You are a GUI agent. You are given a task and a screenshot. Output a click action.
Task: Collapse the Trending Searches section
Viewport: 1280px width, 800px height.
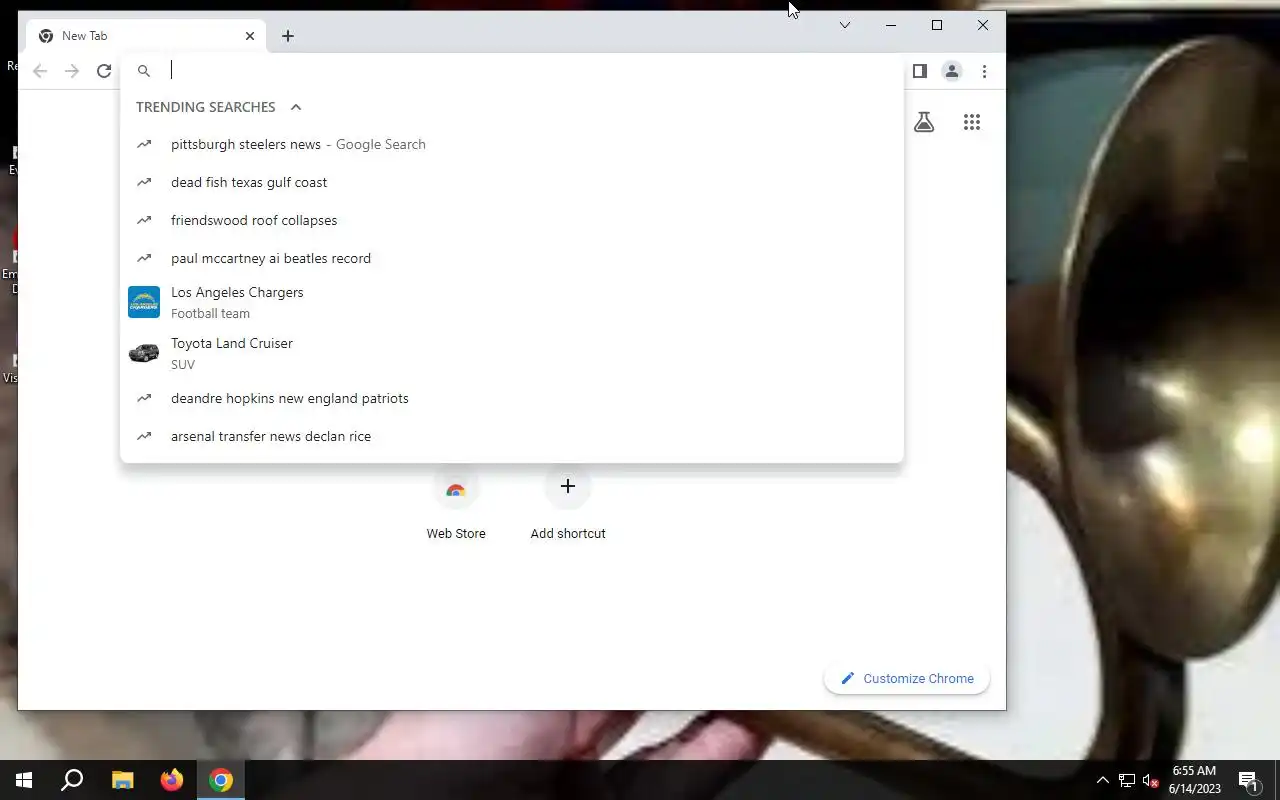[x=296, y=107]
